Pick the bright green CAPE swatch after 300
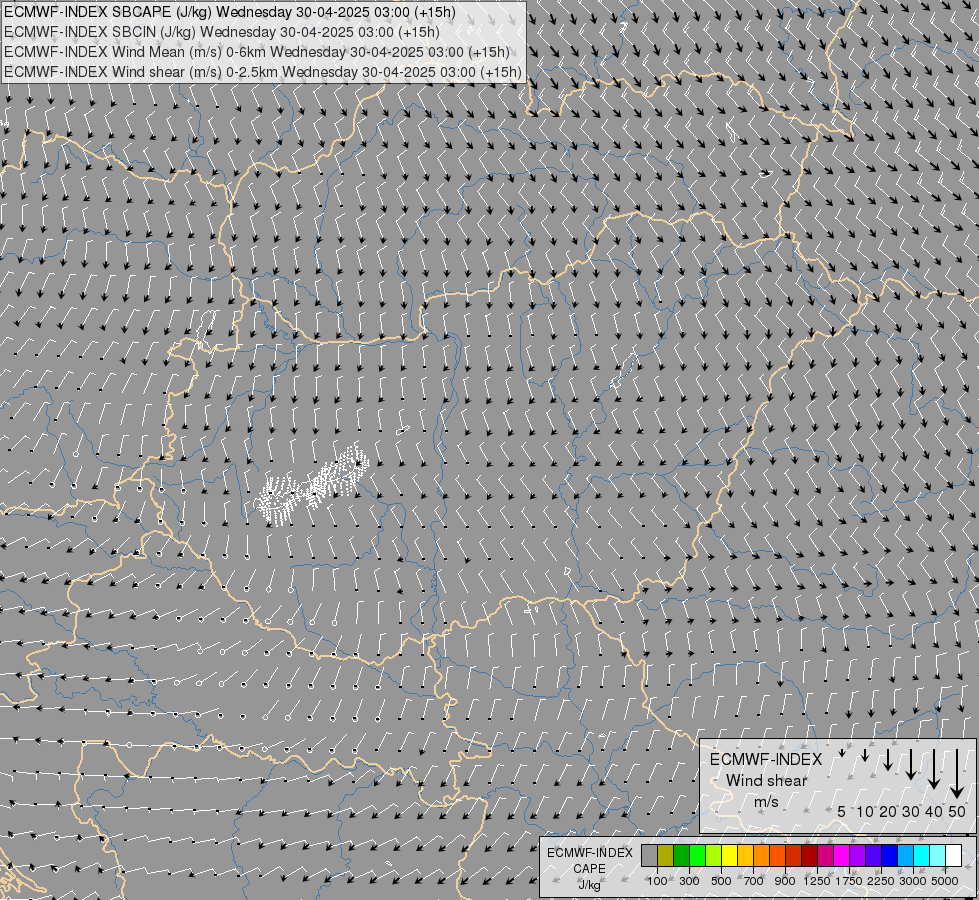This screenshot has width=979, height=900. [x=697, y=855]
